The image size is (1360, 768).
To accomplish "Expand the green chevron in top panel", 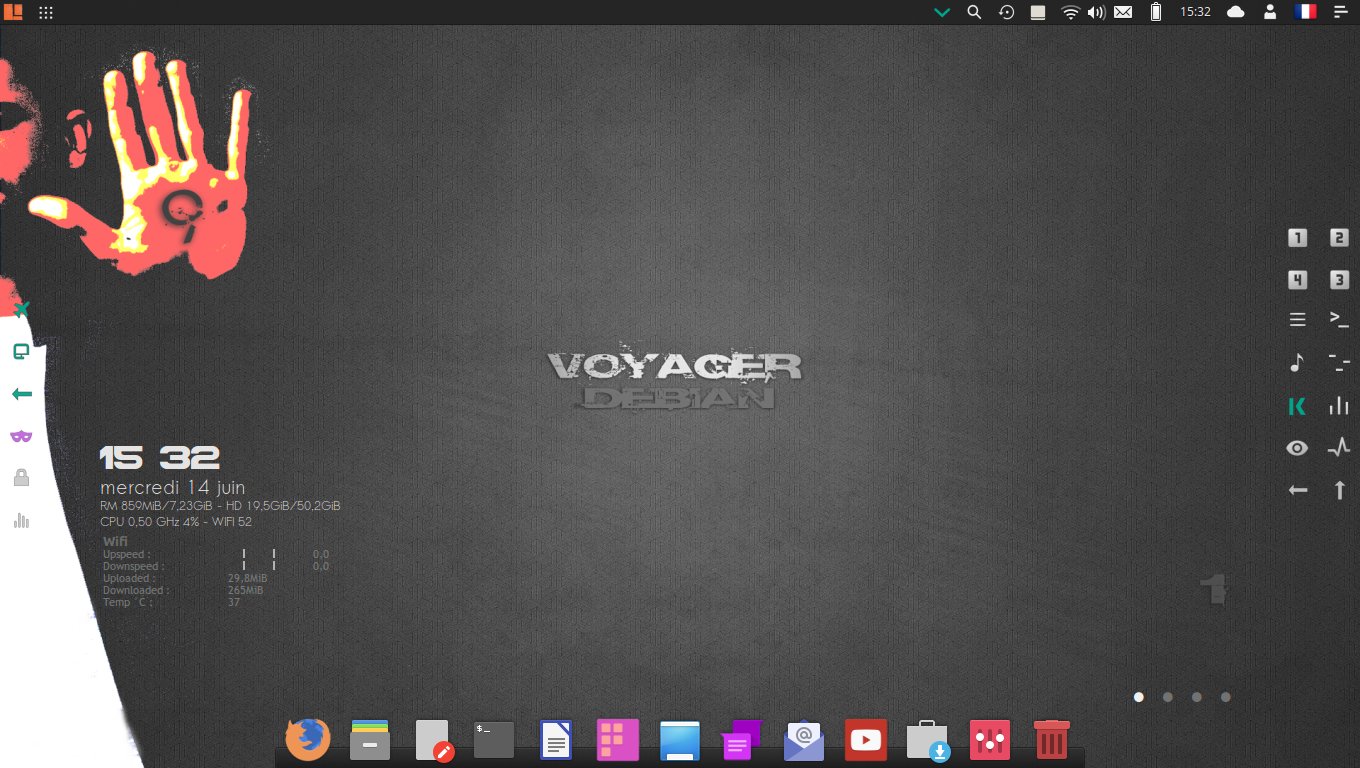I will point(941,12).
